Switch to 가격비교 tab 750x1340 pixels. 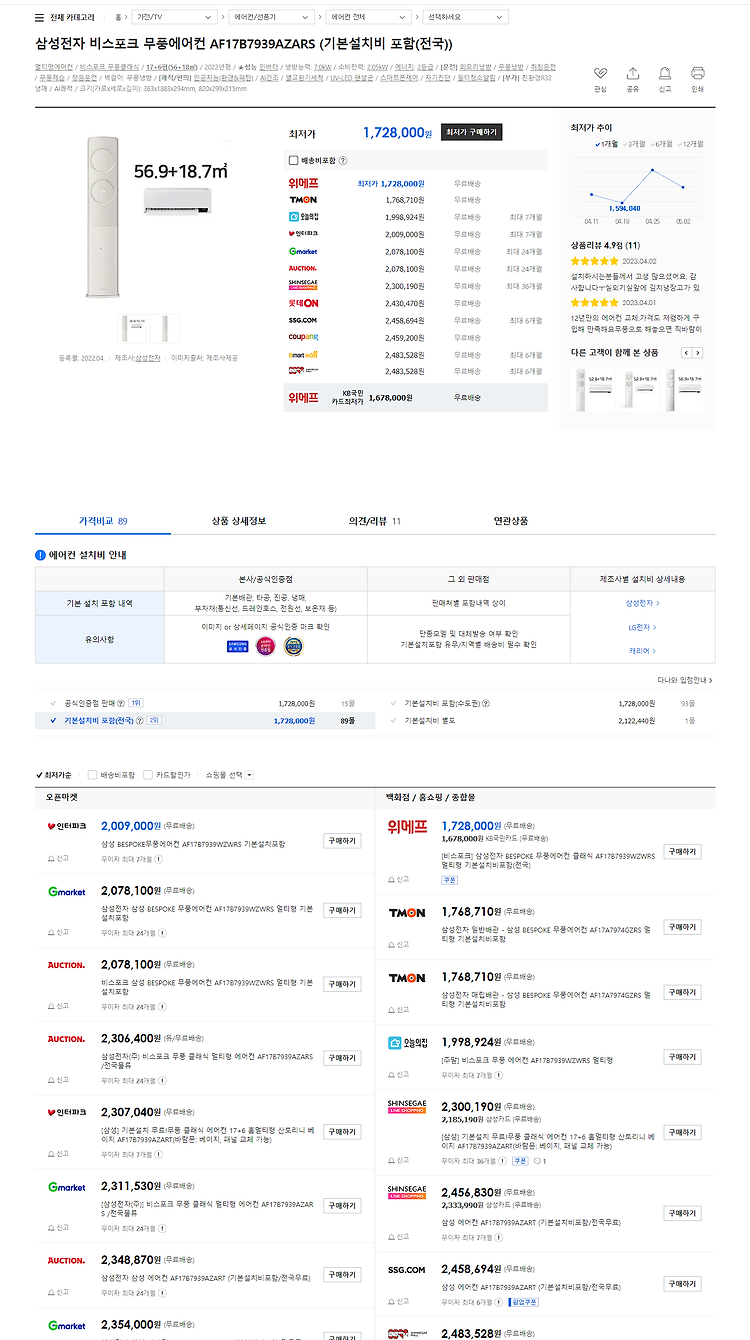tap(103, 521)
